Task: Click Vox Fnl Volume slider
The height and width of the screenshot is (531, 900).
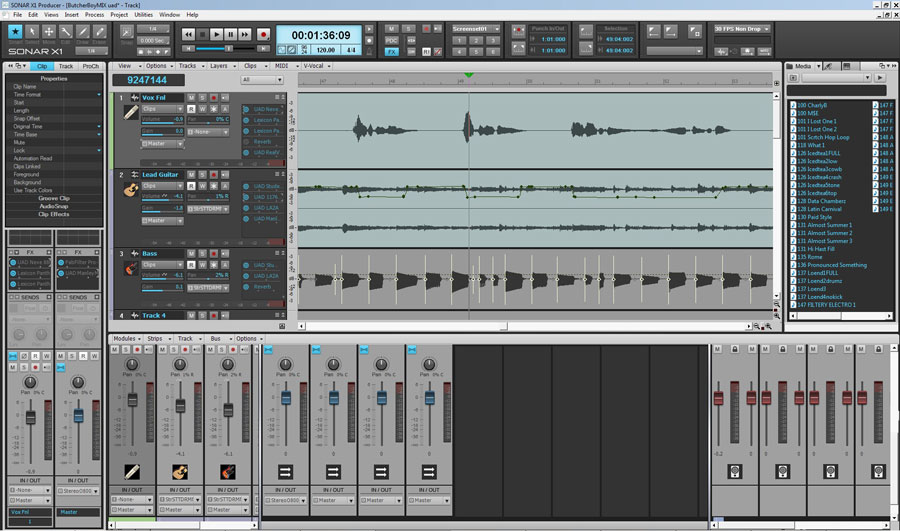Action: point(162,120)
